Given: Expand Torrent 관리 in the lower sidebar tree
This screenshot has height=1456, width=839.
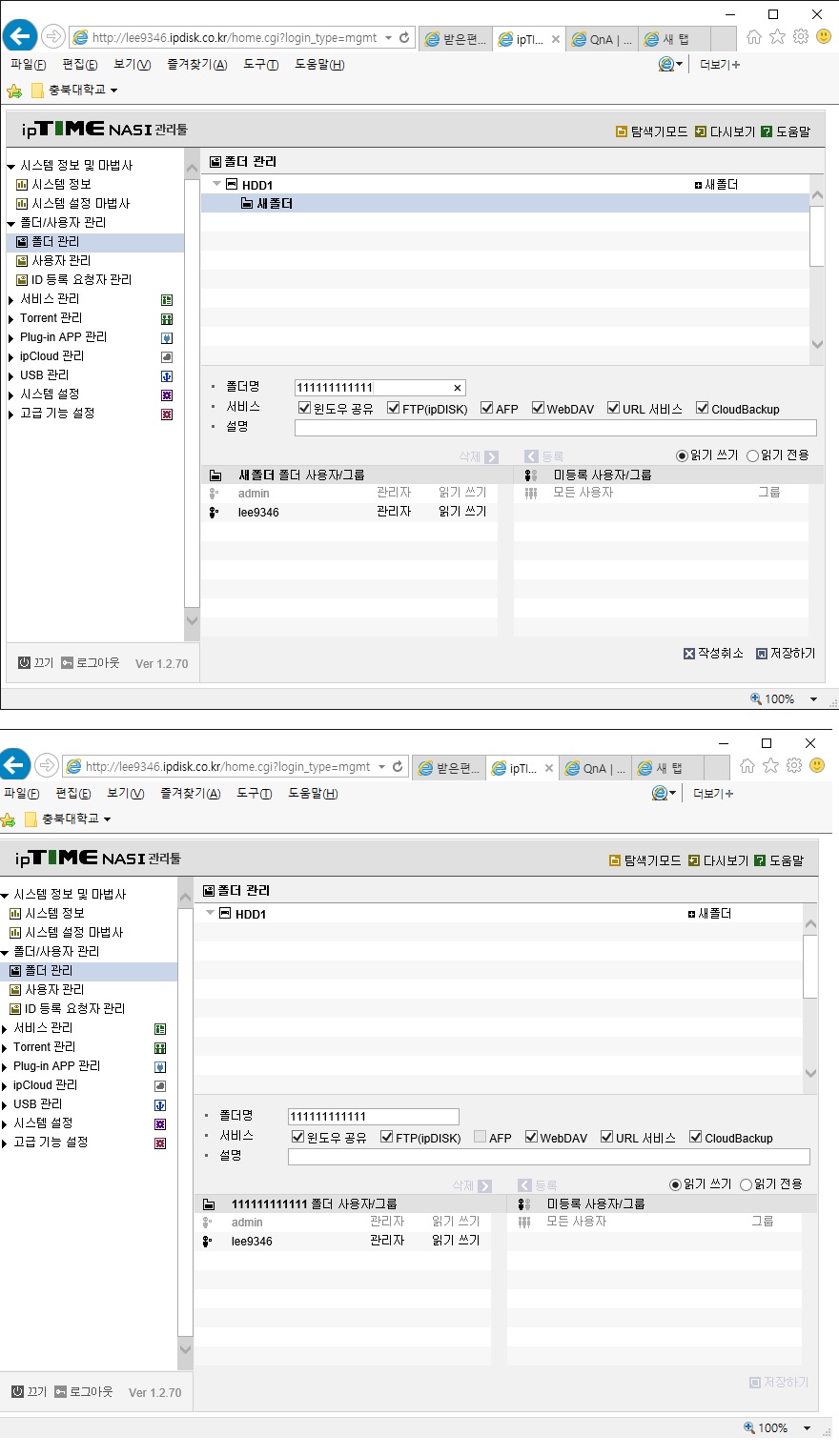Looking at the screenshot, I should tap(4, 1048).
